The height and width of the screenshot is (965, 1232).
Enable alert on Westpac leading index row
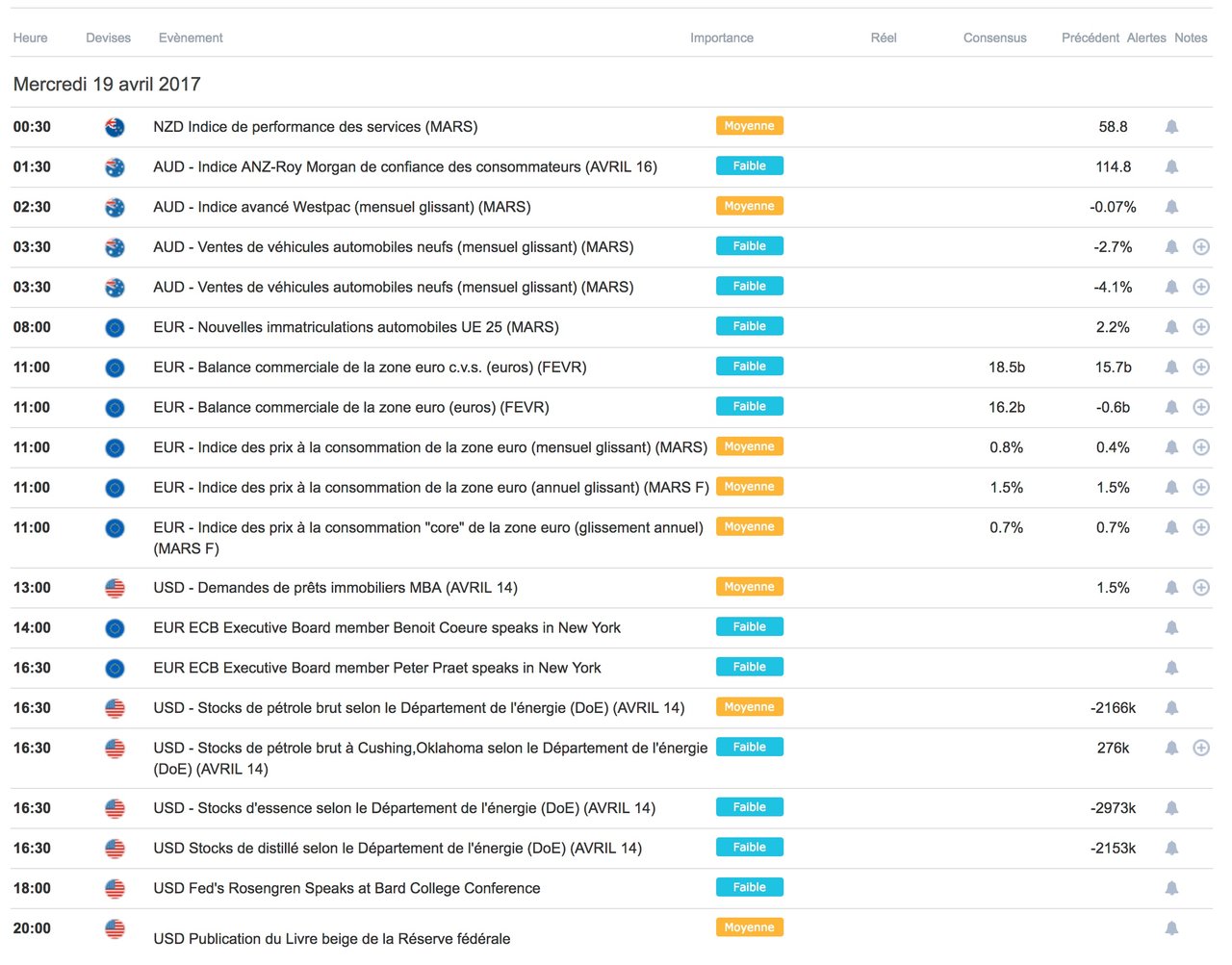coord(1171,207)
